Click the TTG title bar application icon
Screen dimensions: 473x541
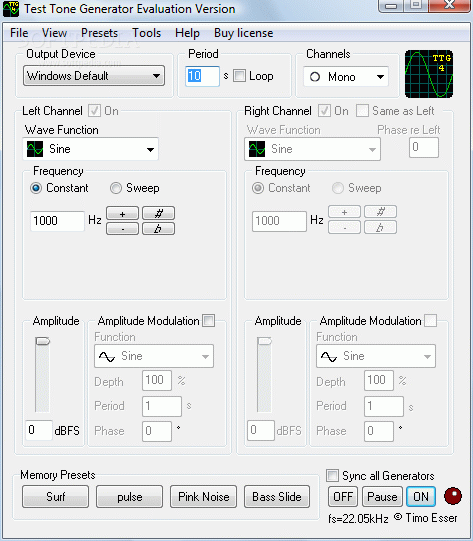11,9
